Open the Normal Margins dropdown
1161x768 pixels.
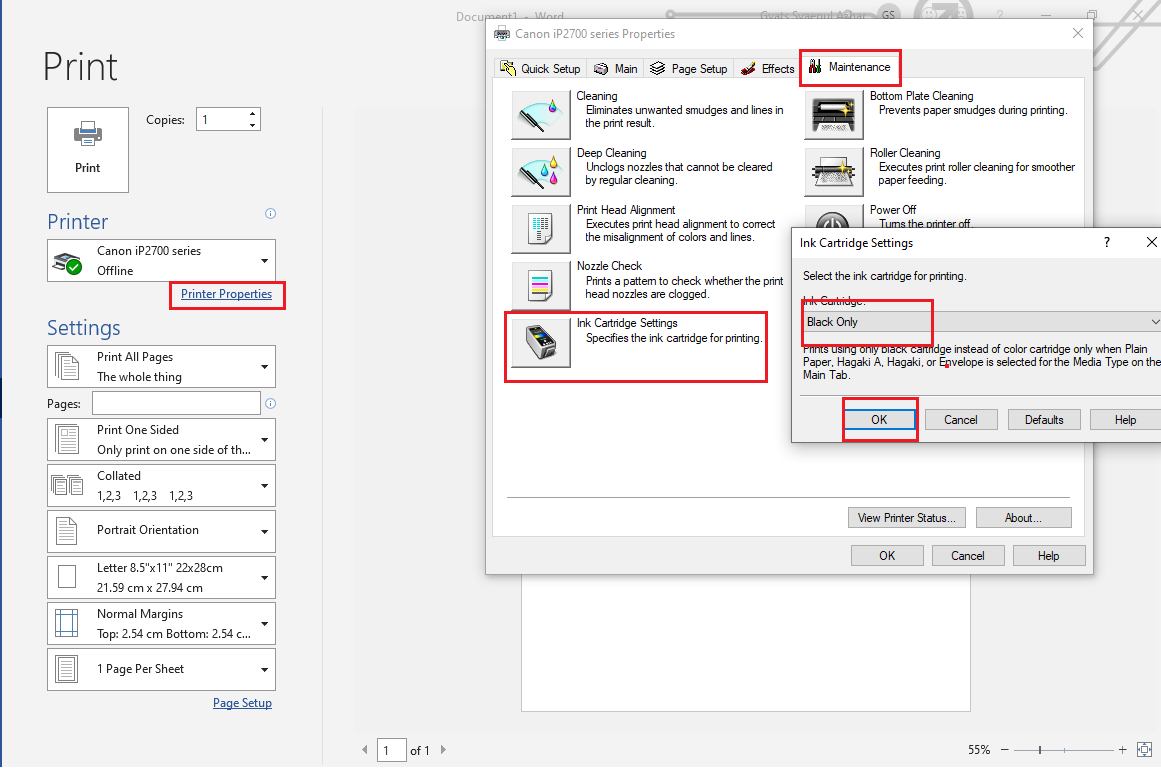coord(161,624)
